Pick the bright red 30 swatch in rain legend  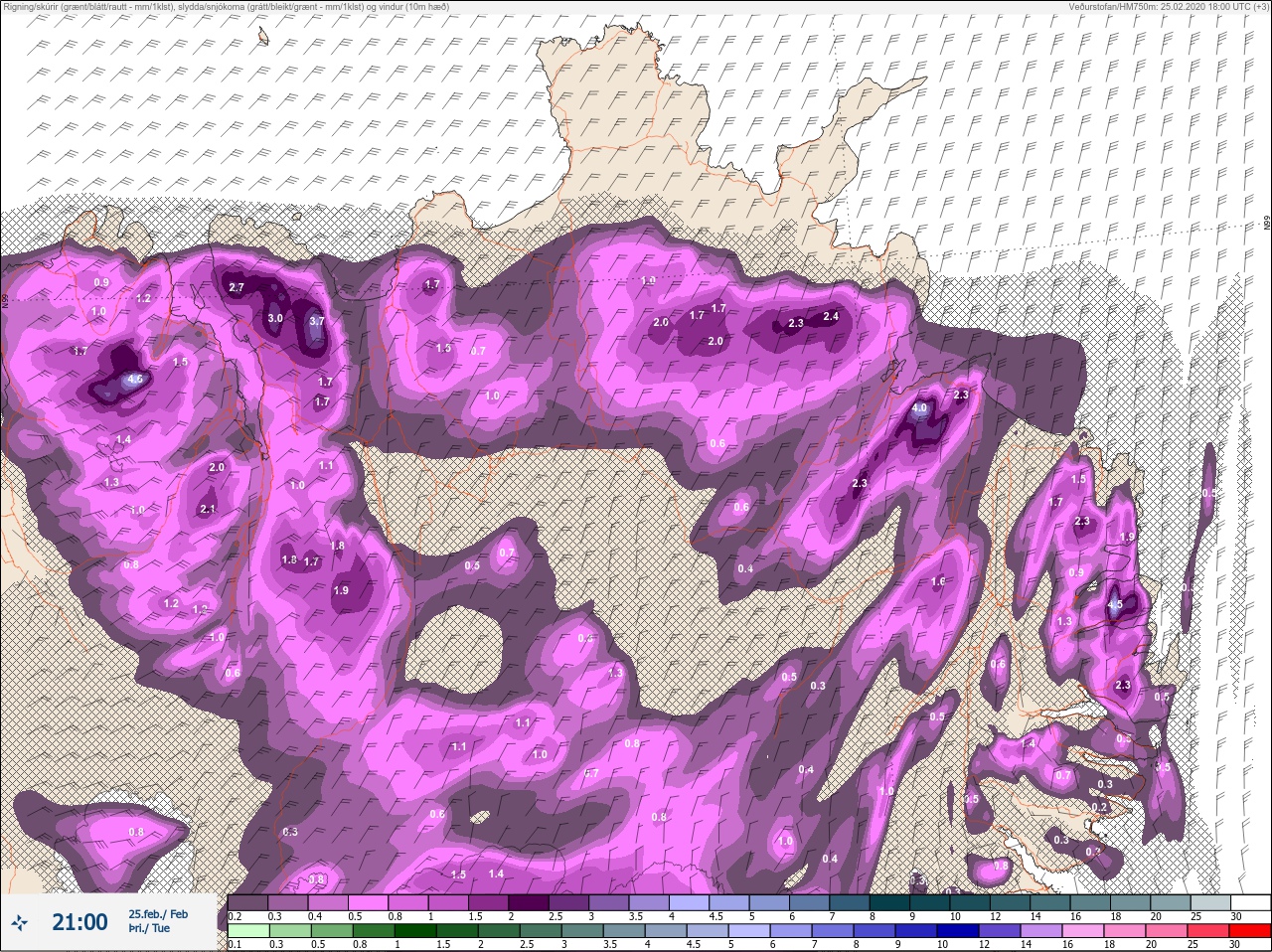1249,931
